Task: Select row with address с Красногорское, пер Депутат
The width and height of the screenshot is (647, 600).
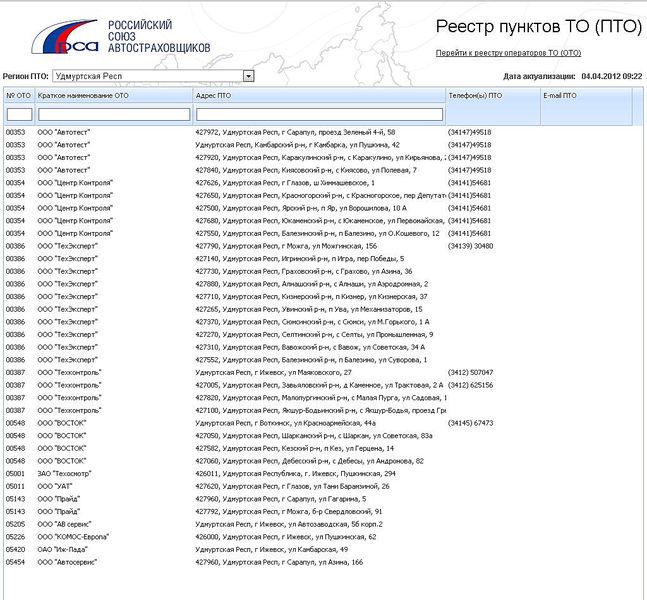Action: click(323, 195)
